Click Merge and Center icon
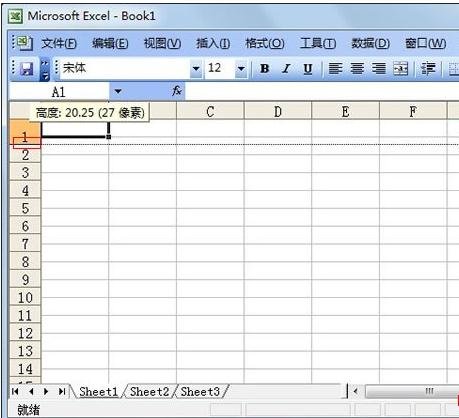 coord(401,69)
